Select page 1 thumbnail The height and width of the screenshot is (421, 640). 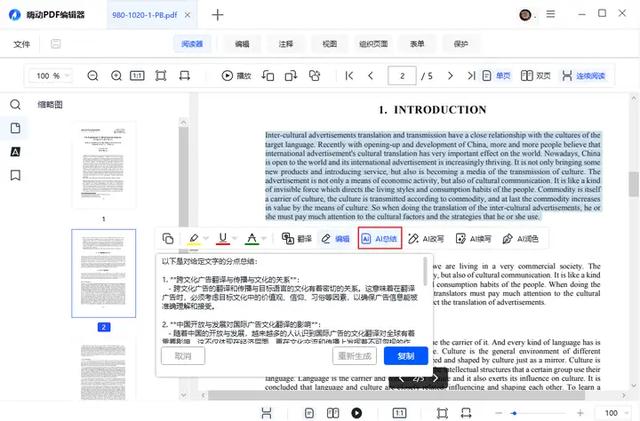coord(104,165)
